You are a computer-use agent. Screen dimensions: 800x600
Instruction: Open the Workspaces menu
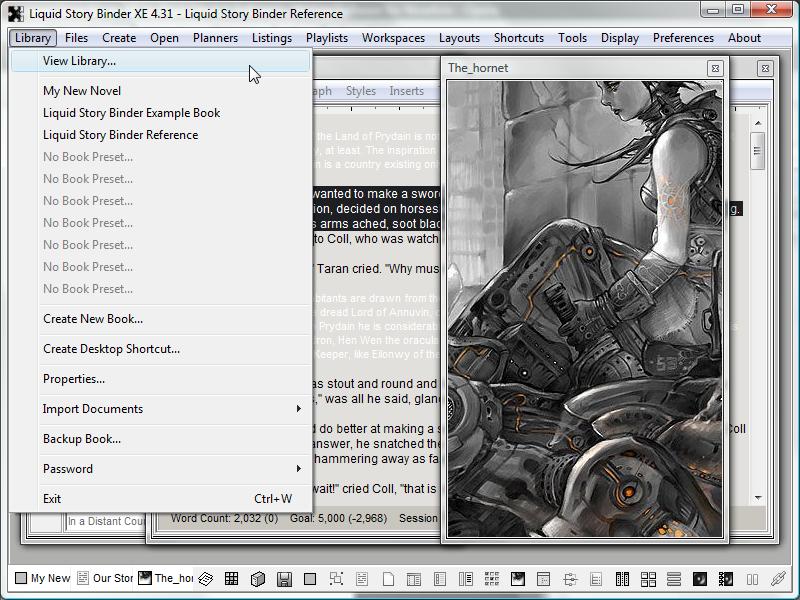pyautogui.click(x=393, y=38)
